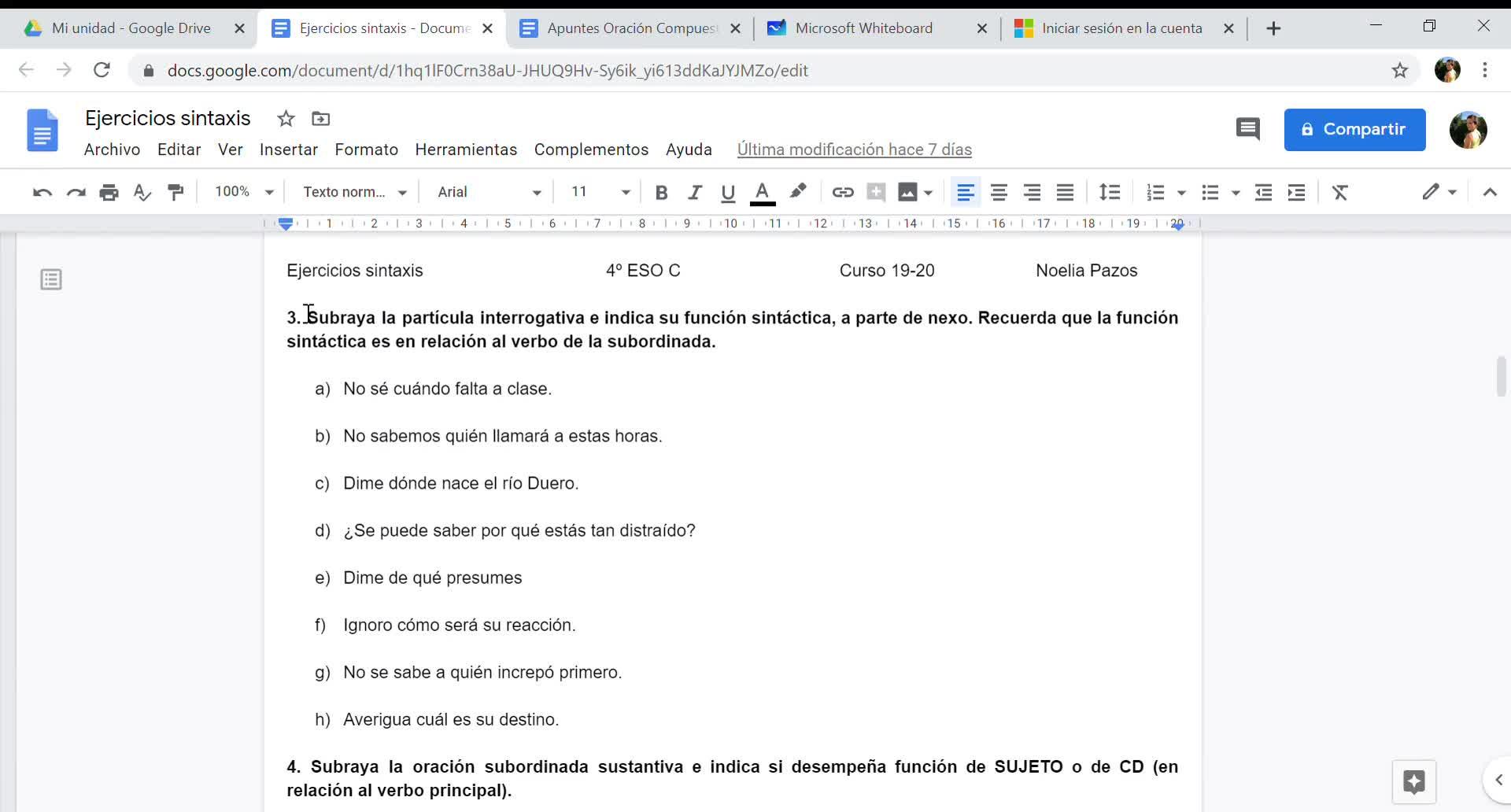Open the zoom level dropdown

tap(244, 192)
